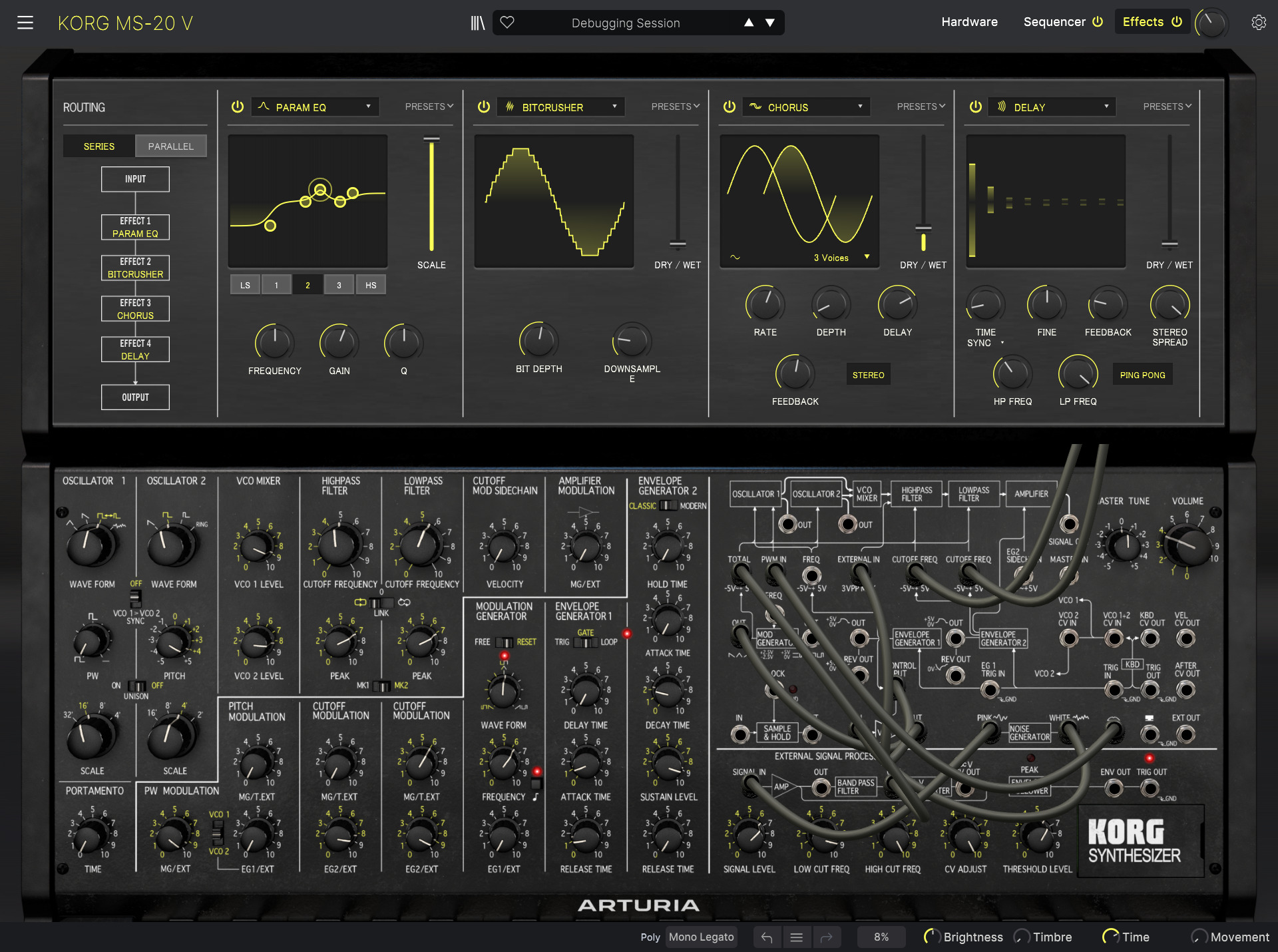Favorite the preset with heart icon
Viewport: 1278px width, 952px height.
click(507, 22)
